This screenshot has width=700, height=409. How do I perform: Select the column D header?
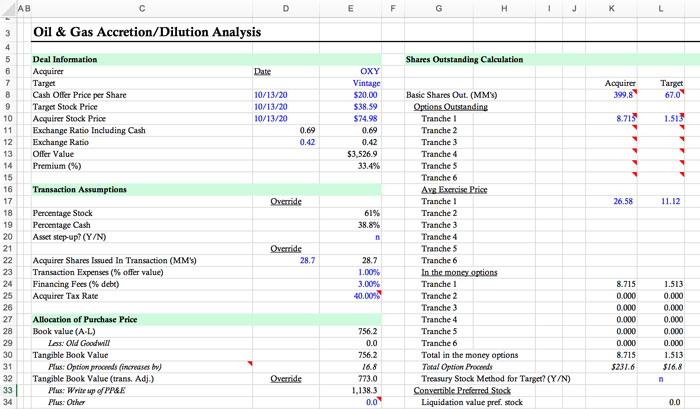coord(286,8)
